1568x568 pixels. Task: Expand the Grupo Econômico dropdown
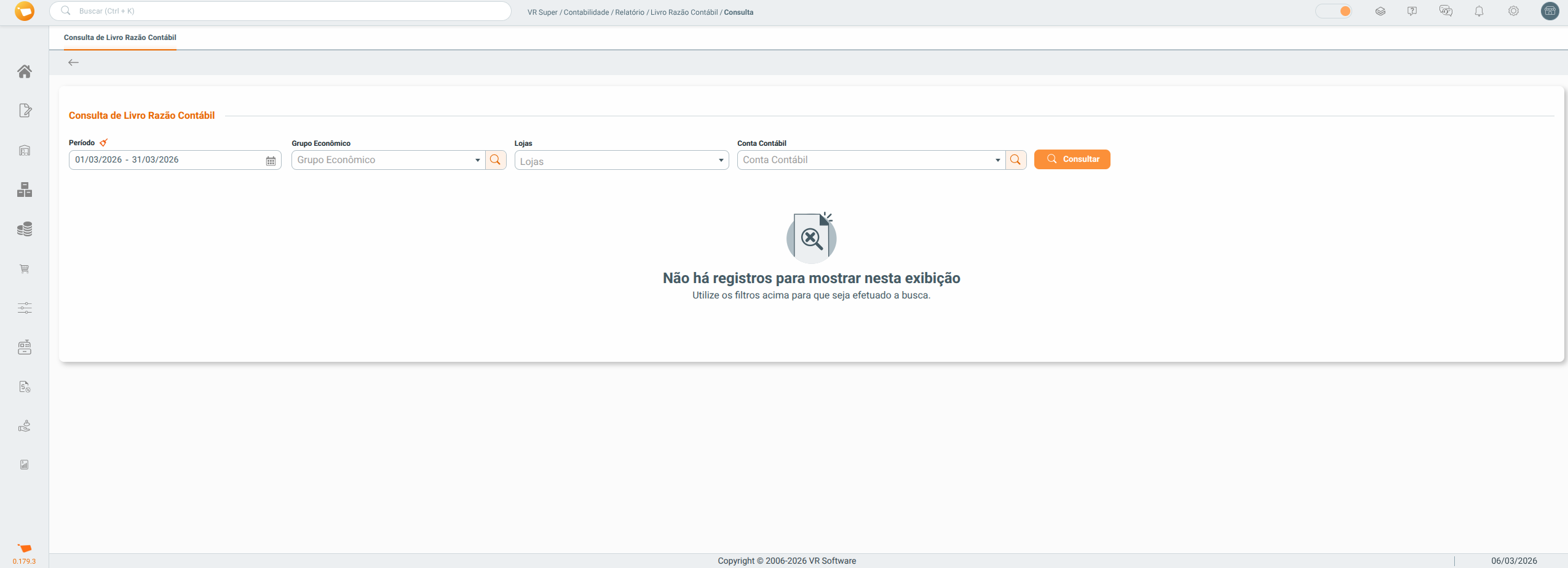[477, 160]
